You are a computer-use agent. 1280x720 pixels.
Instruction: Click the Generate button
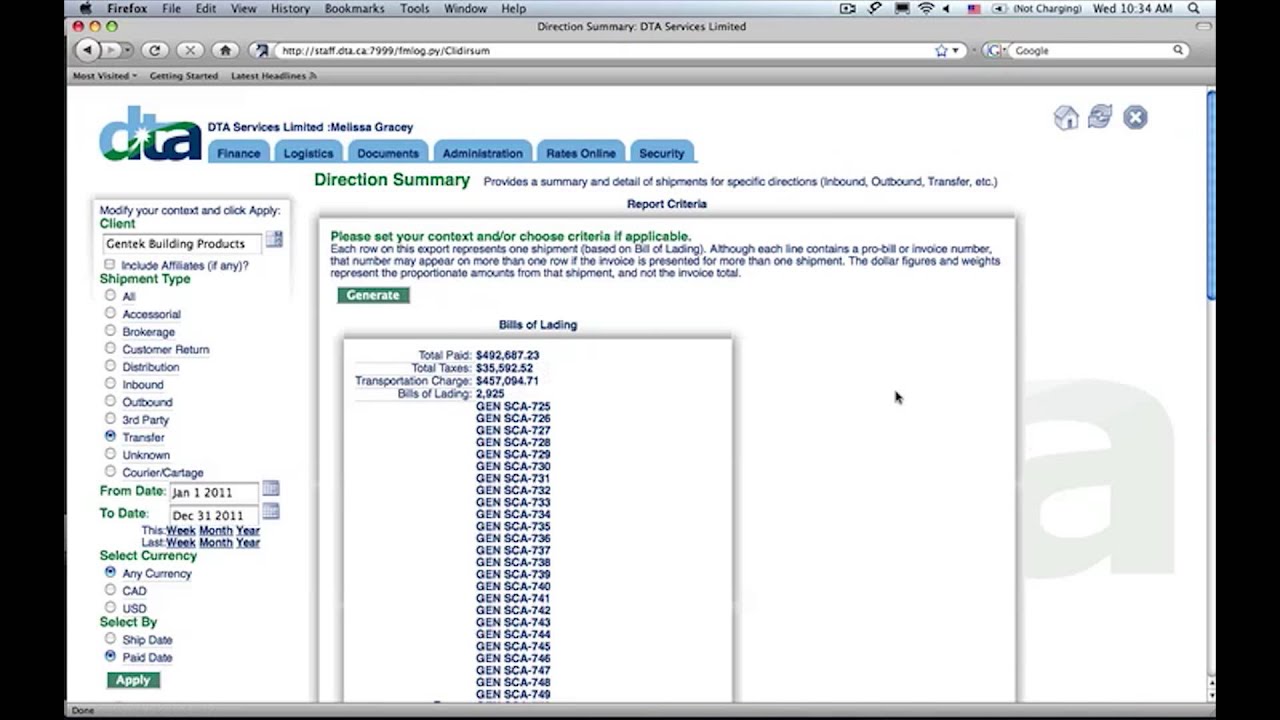373,295
